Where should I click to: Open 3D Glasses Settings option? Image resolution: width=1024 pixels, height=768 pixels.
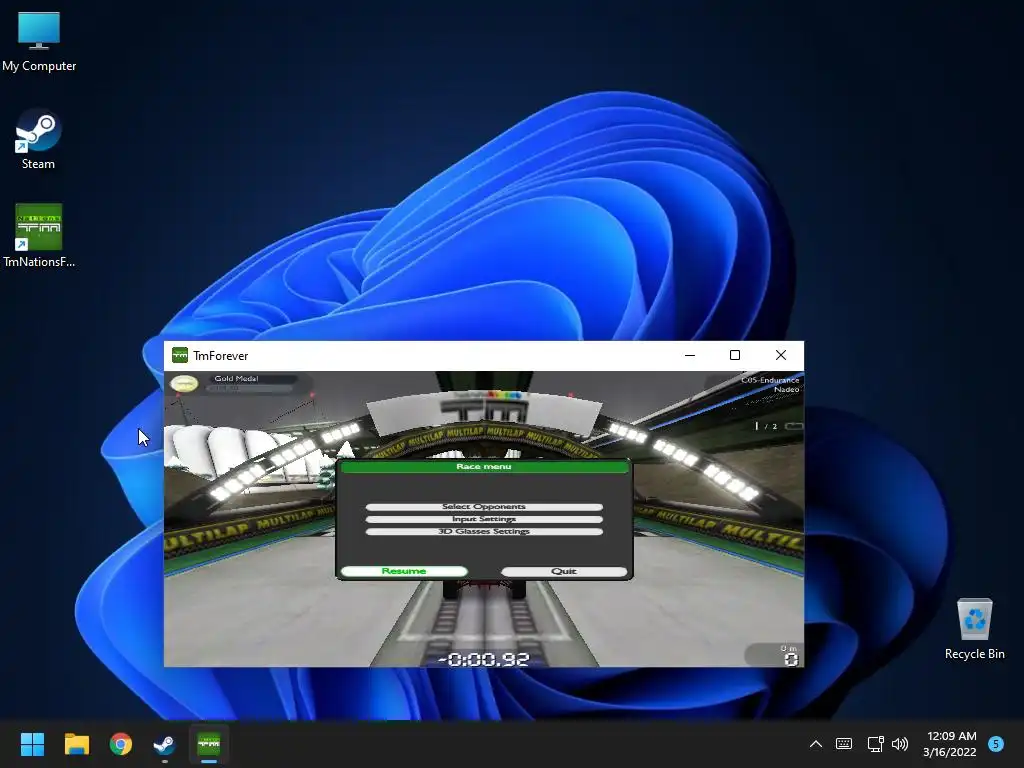pyautogui.click(x=484, y=532)
